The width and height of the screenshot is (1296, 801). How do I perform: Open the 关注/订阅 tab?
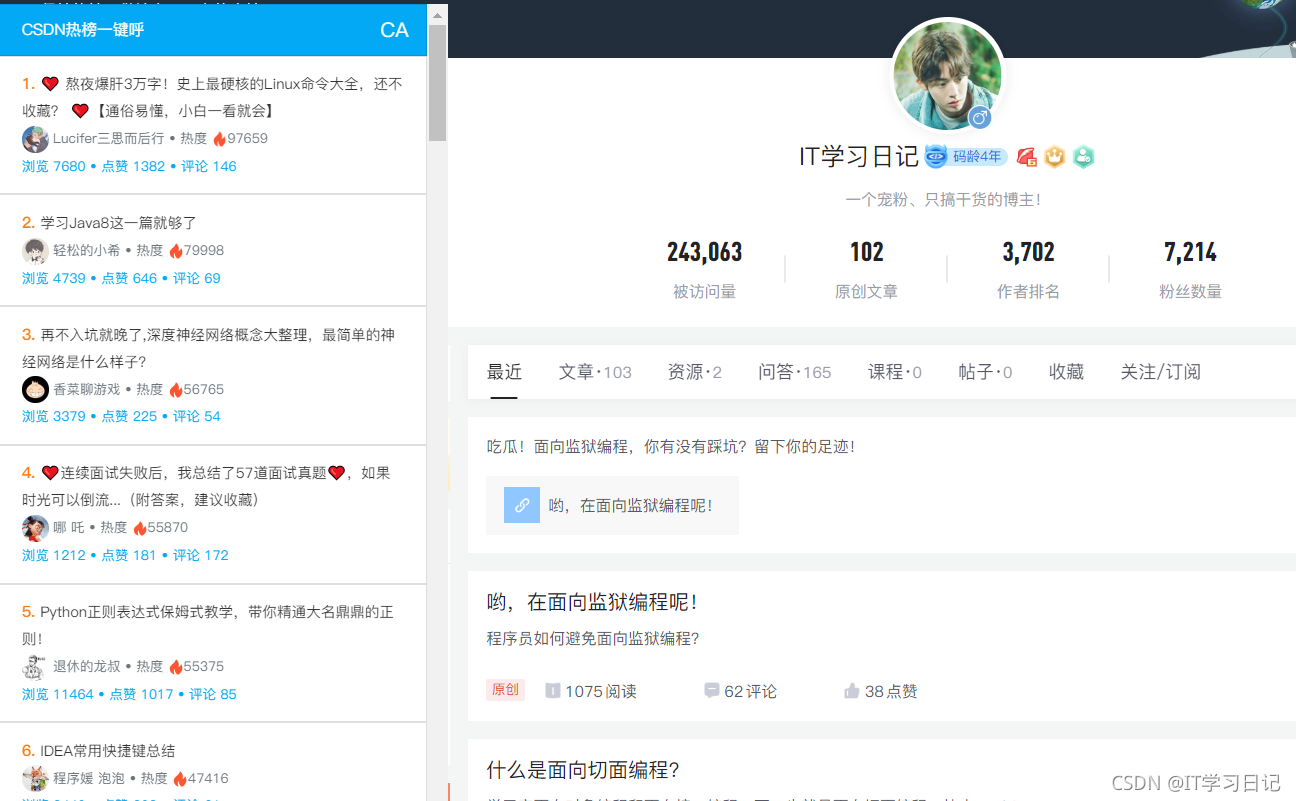click(1160, 372)
